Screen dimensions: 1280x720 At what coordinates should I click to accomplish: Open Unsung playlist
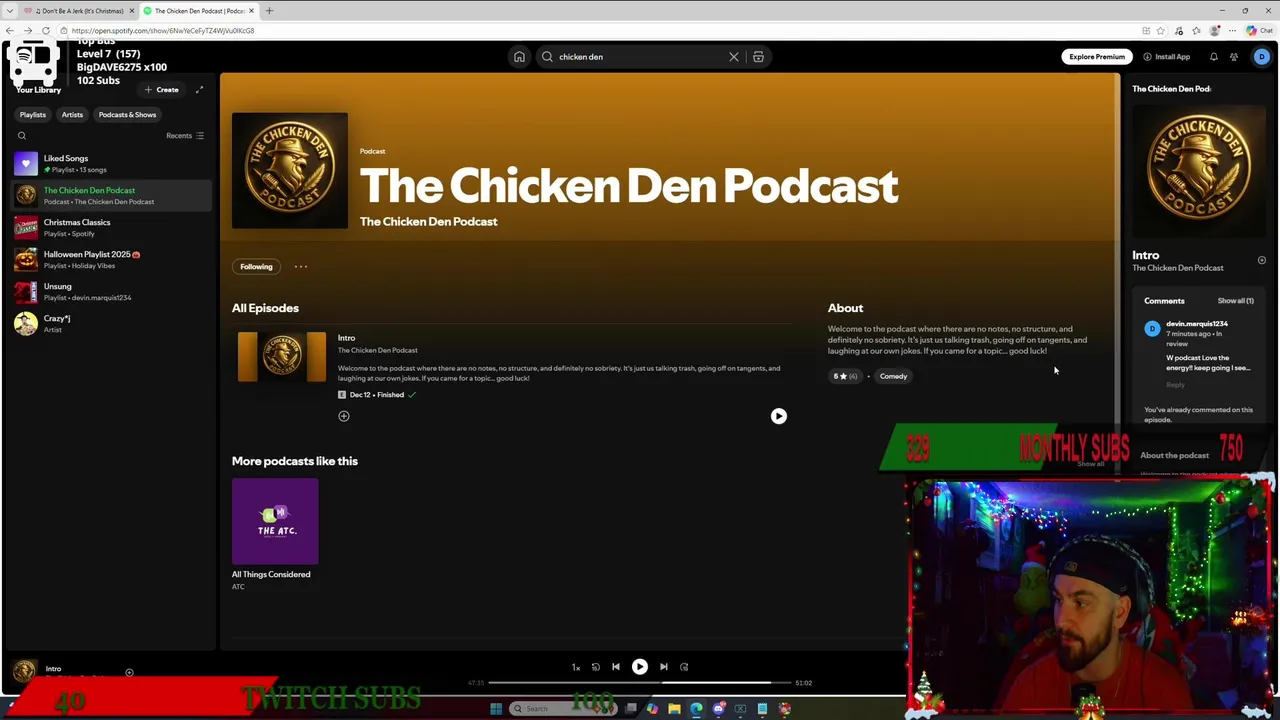point(112,292)
